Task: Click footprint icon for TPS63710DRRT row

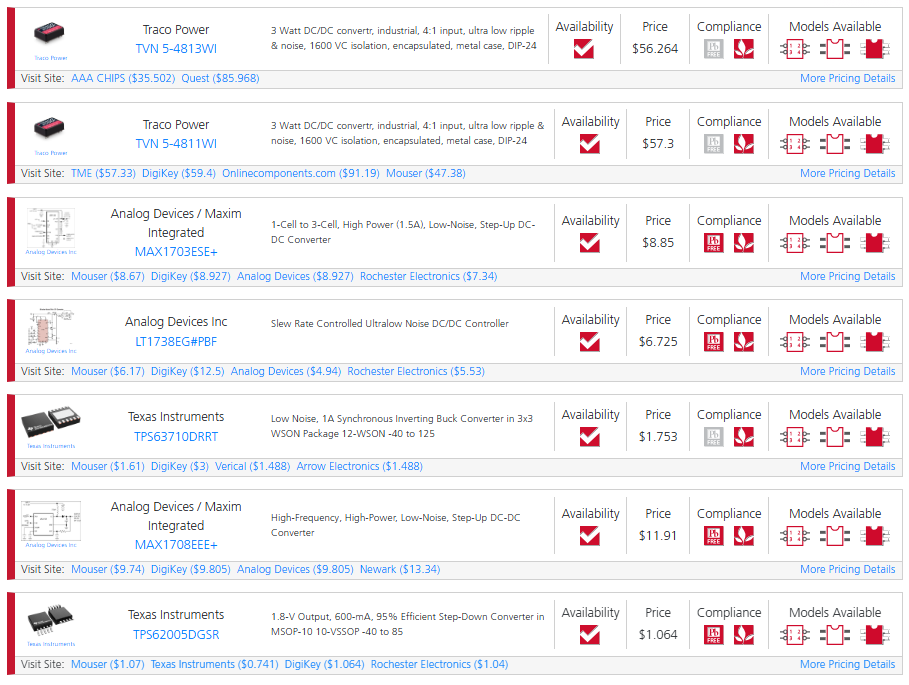Action: [x=834, y=437]
